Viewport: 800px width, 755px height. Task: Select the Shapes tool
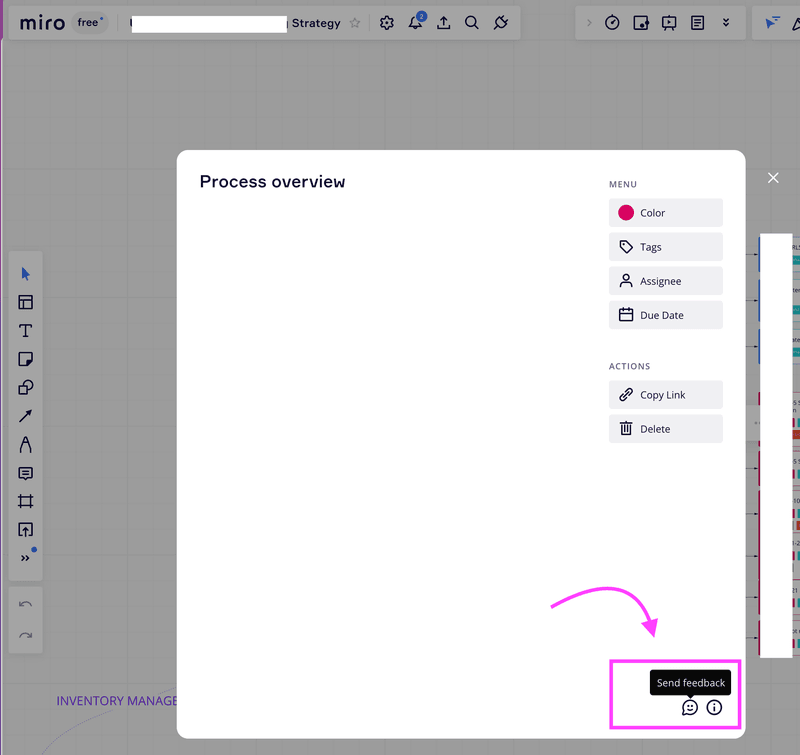coord(26,388)
